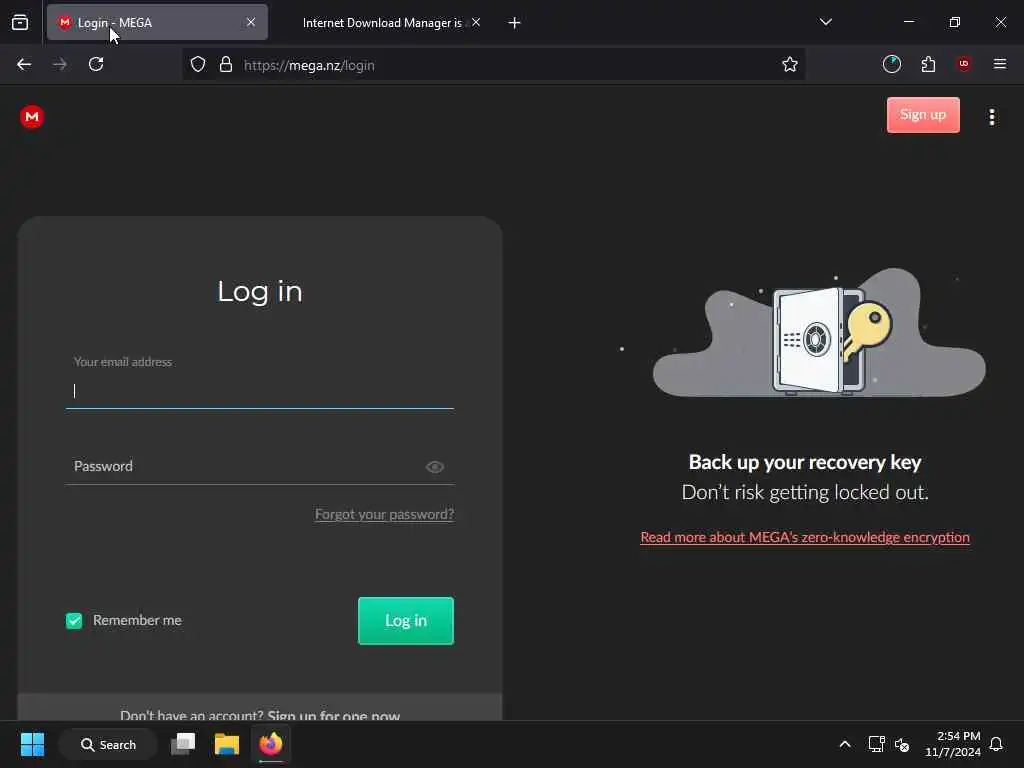Click the green Log in button
This screenshot has width=1024, height=768.
pyautogui.click(x=406, y=620)
